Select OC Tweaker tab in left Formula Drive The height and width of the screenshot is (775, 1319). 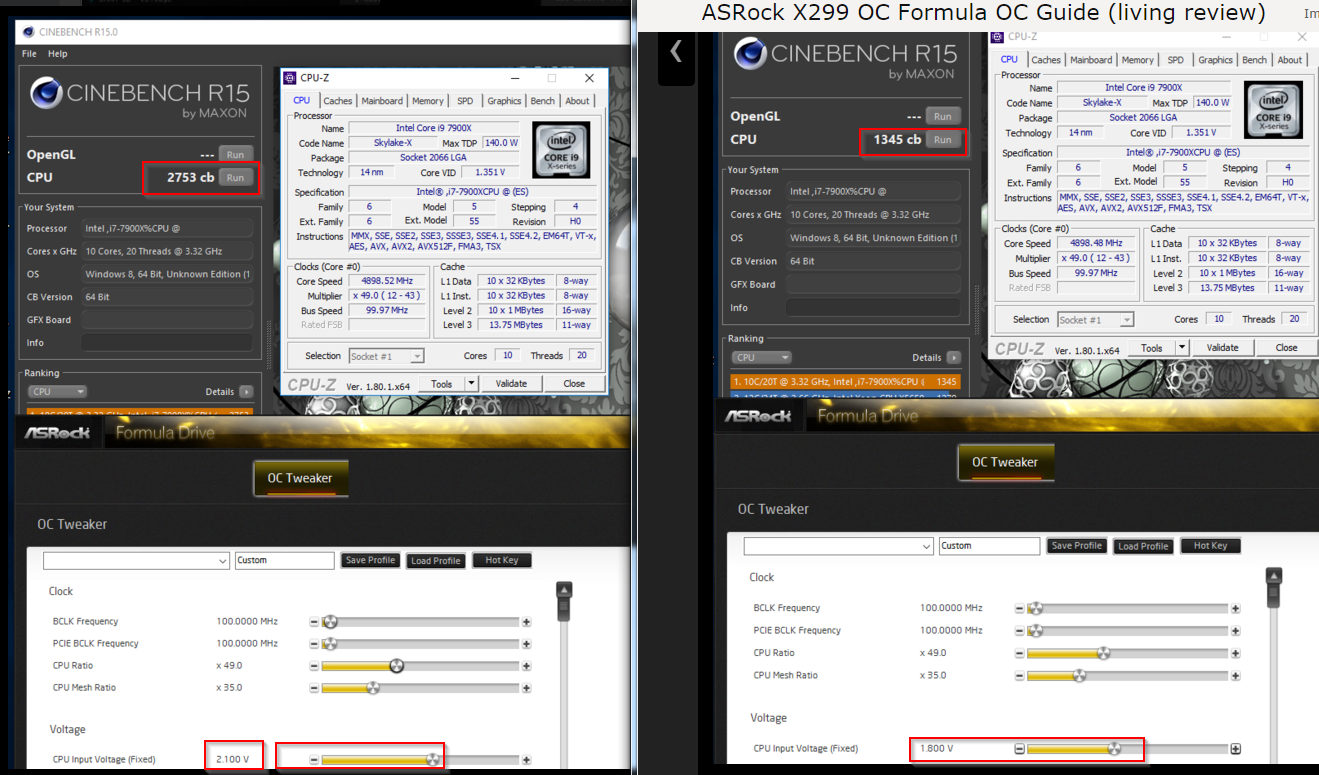tap(300, 478)
